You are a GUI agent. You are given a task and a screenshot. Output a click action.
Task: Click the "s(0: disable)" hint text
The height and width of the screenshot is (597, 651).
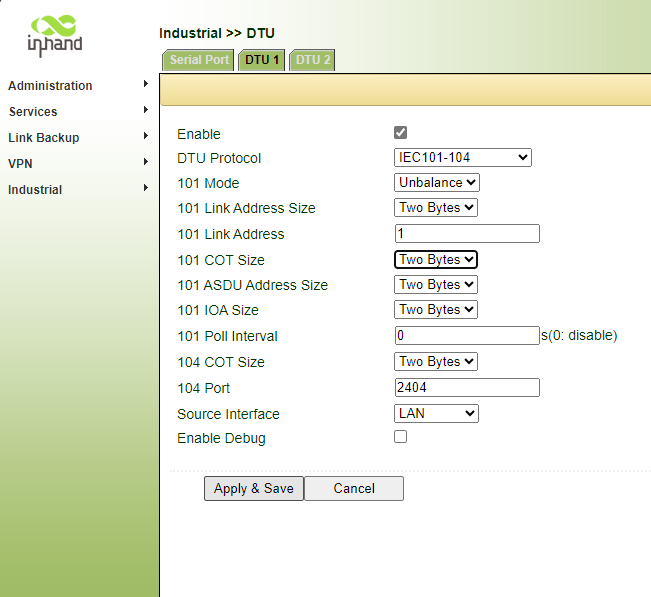point(579,335)
